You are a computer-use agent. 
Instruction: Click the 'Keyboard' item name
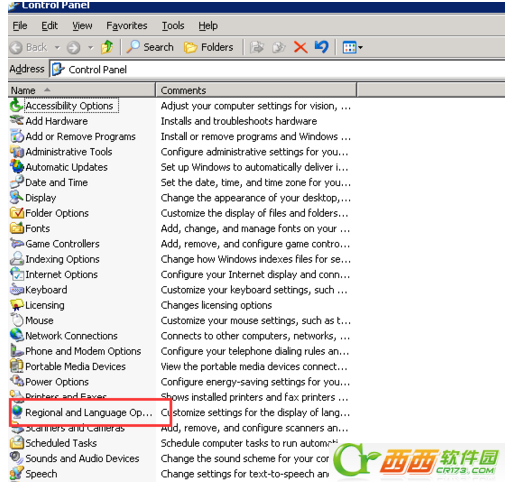46,290
